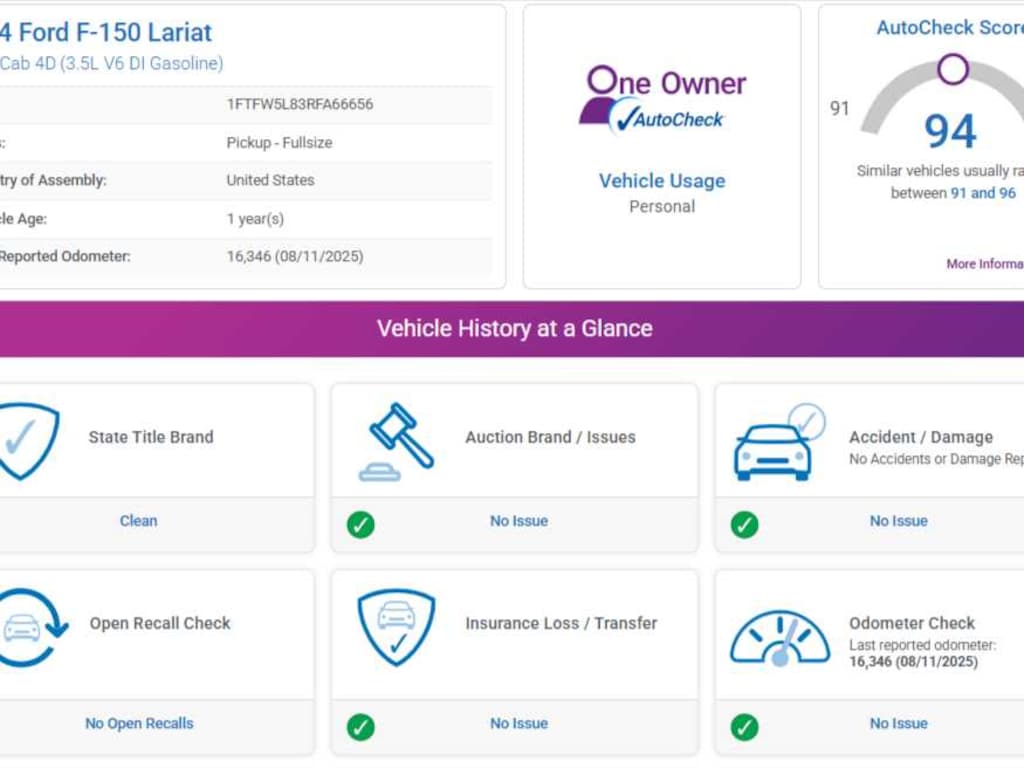Click the State Title Brand shield icon
Image resolution: width=1024 pixels, height=768 pixels.
click(28, 440)
